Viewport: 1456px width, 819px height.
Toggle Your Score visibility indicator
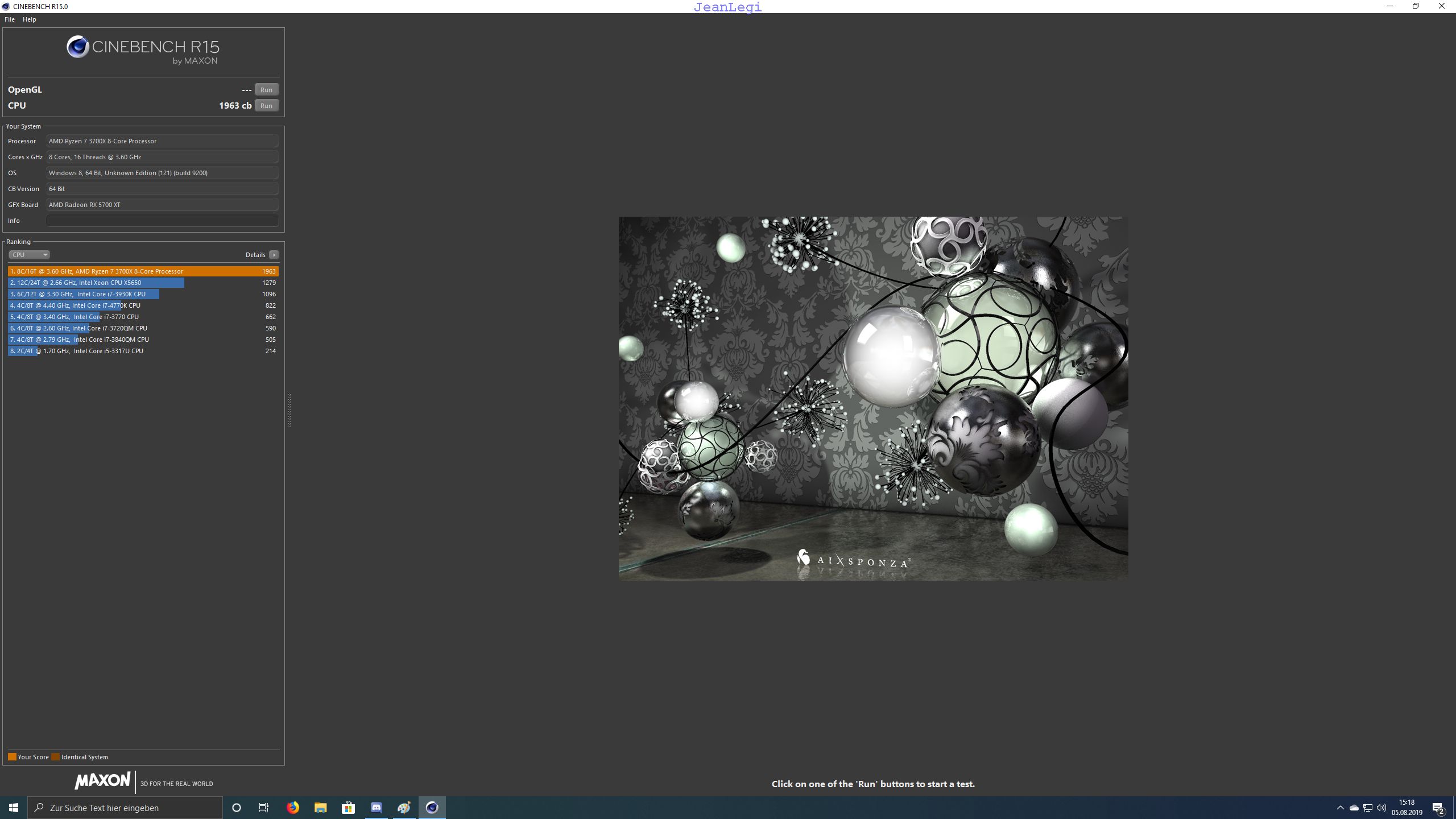click(x=12, y=756)
